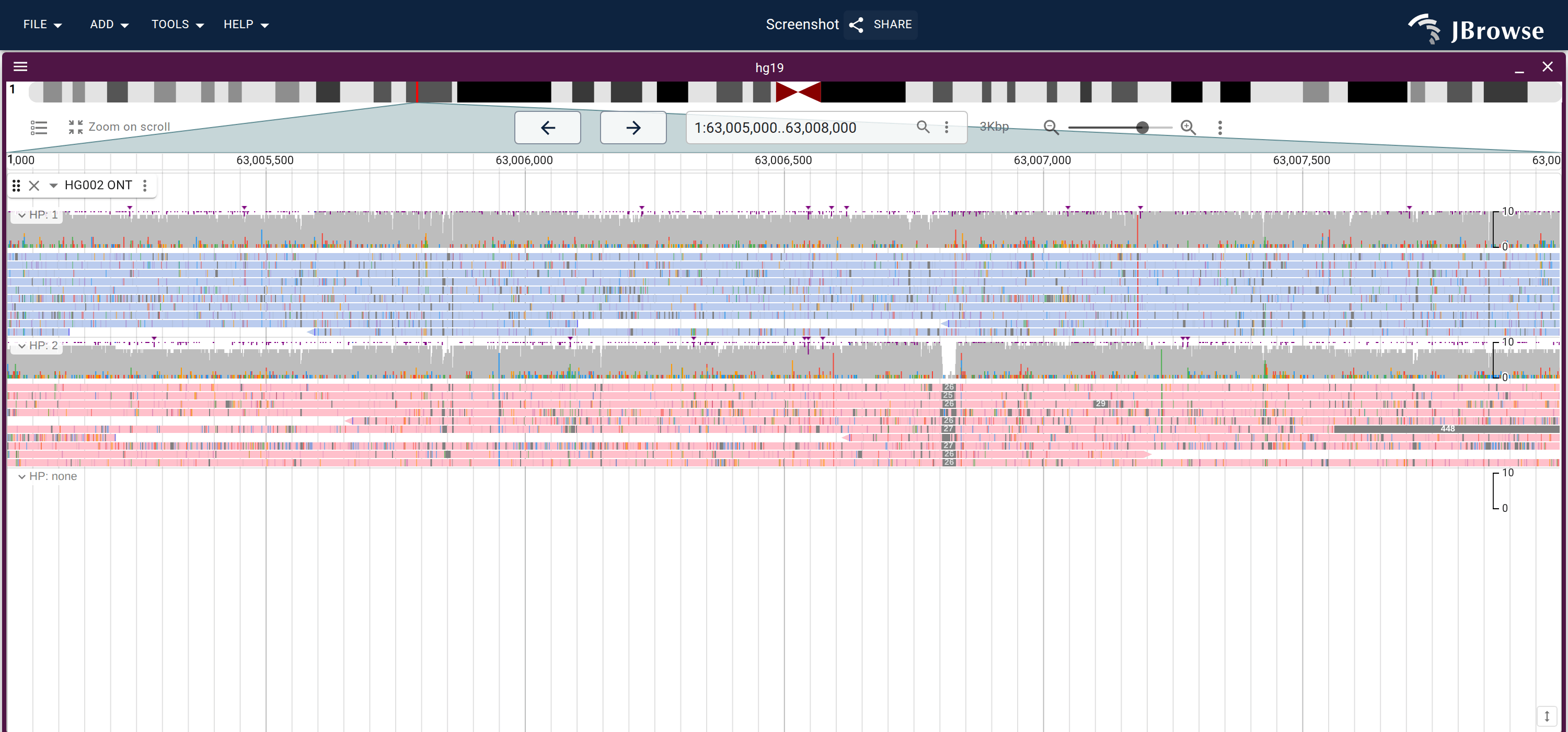
Task: Click the search magnifier icon
Action: [924, 127]
